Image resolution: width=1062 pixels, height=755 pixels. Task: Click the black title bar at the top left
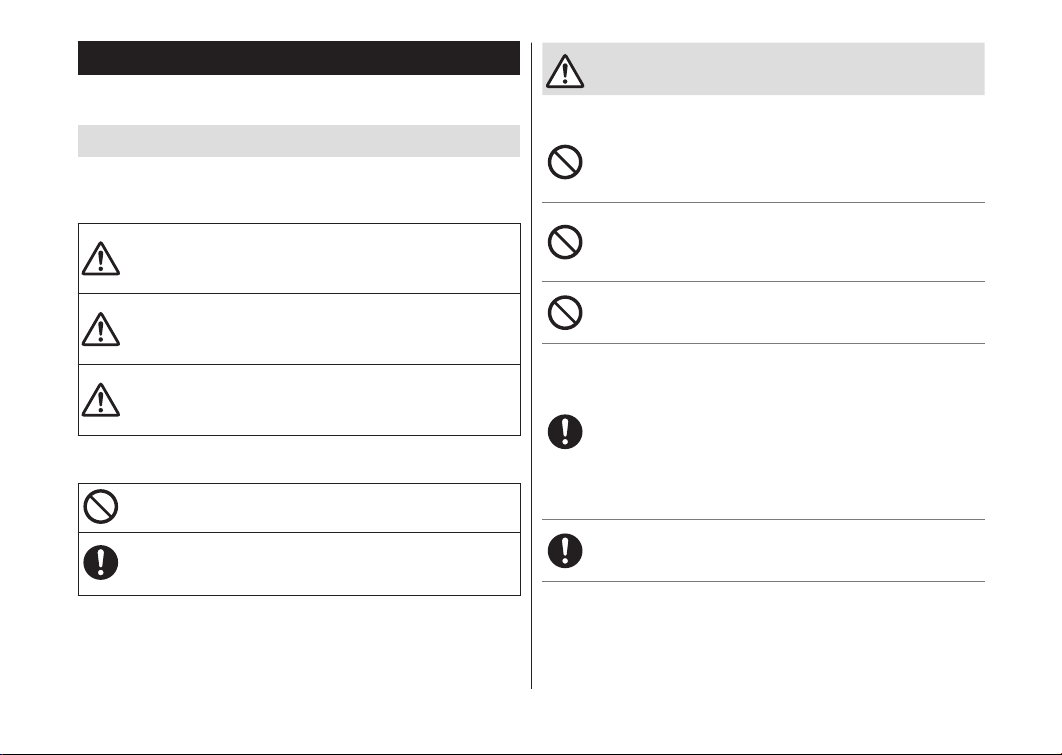point(299,58)
